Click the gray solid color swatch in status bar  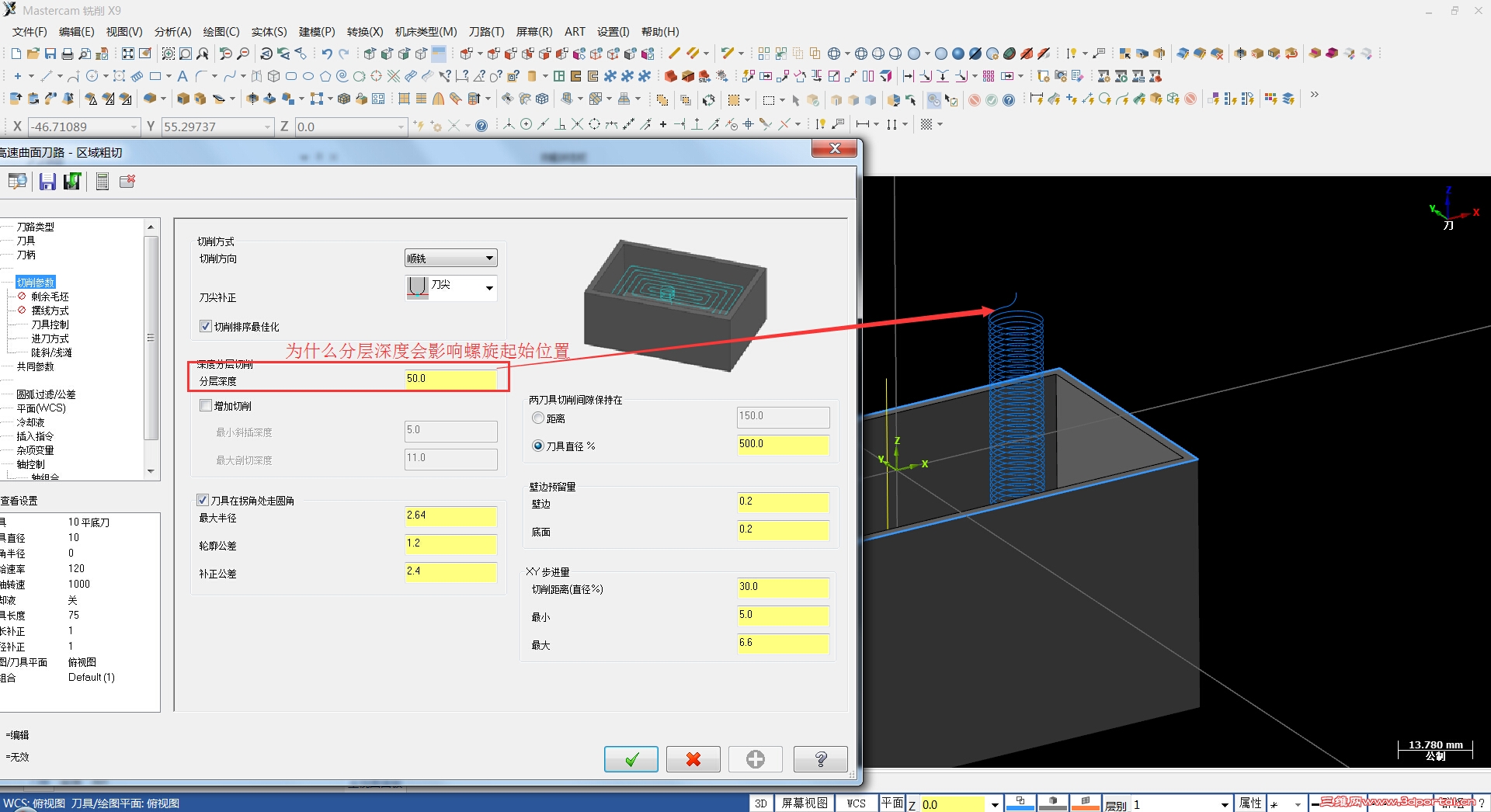1053,803
